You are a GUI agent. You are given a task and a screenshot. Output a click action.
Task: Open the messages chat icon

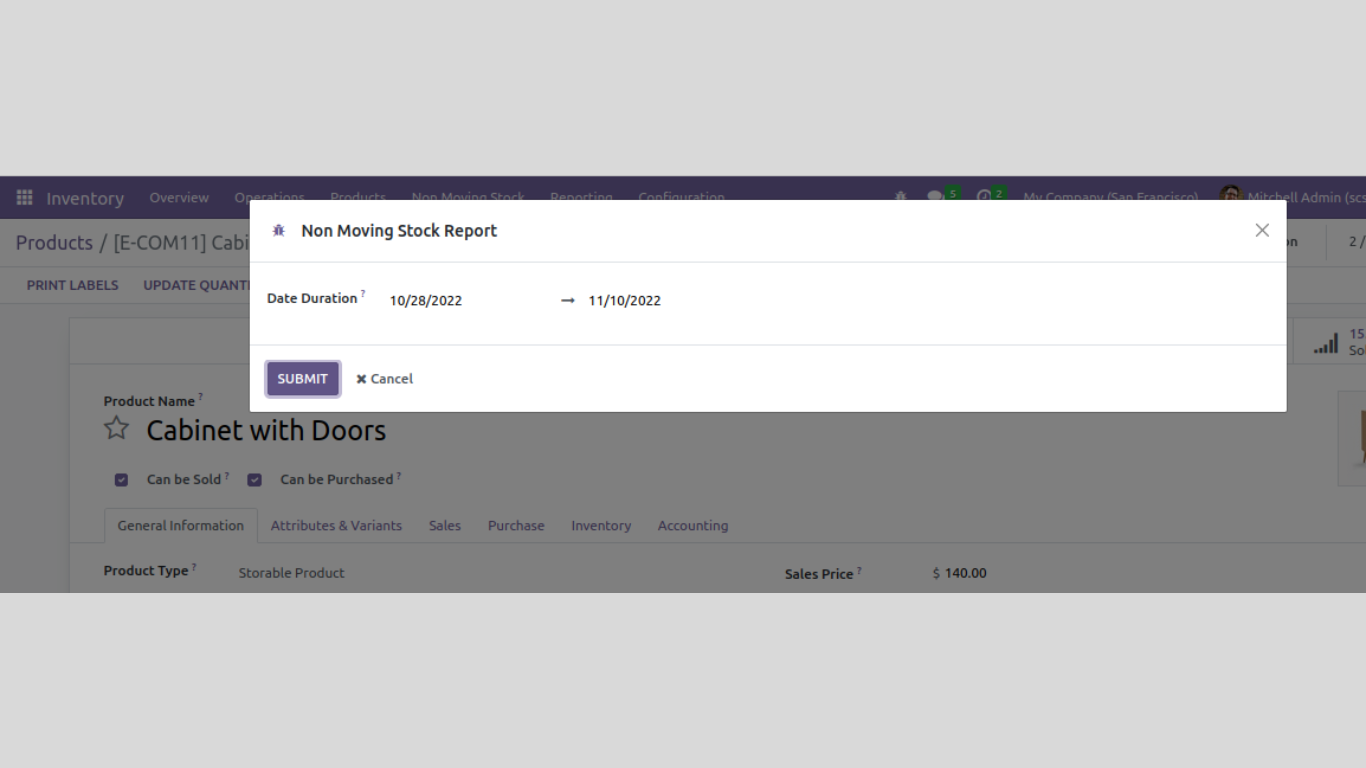pos(936,197)
